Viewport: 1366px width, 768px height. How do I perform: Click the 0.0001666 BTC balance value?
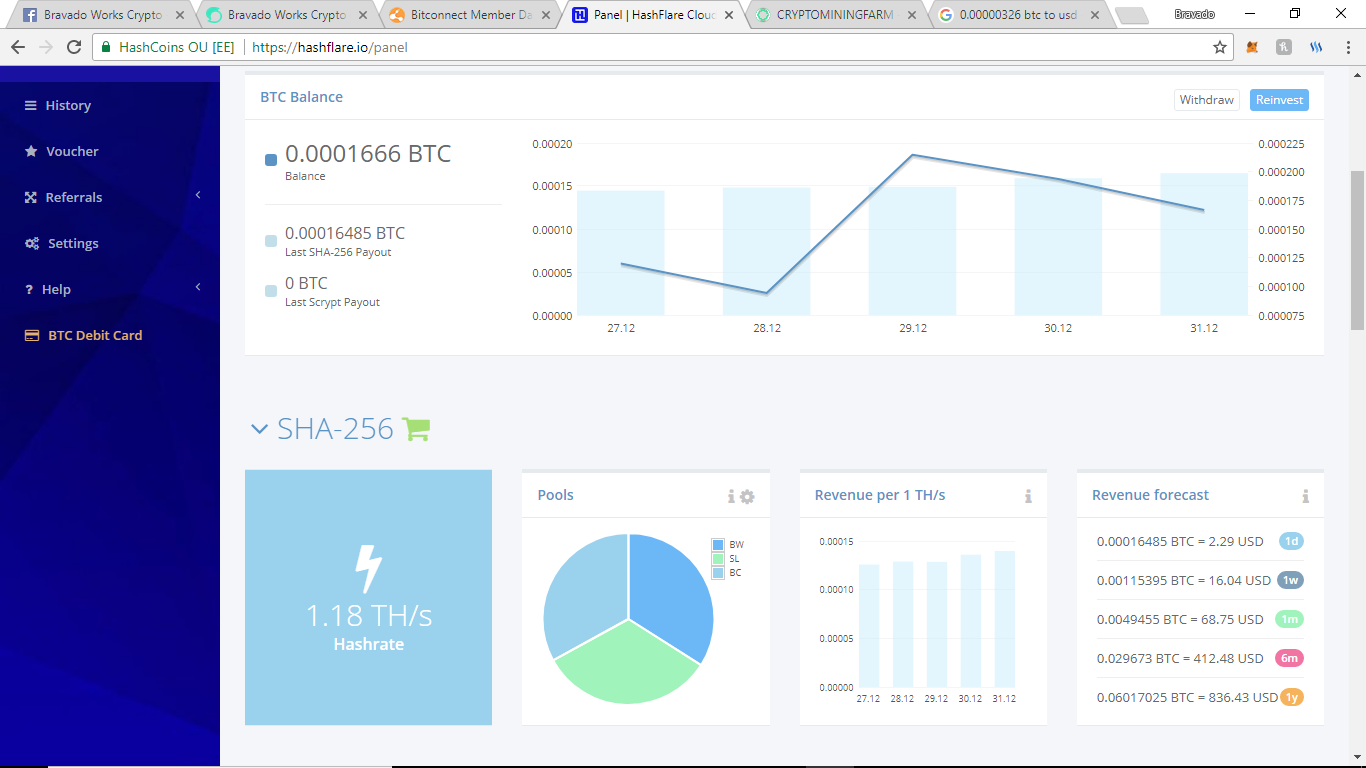click(368, 154)
